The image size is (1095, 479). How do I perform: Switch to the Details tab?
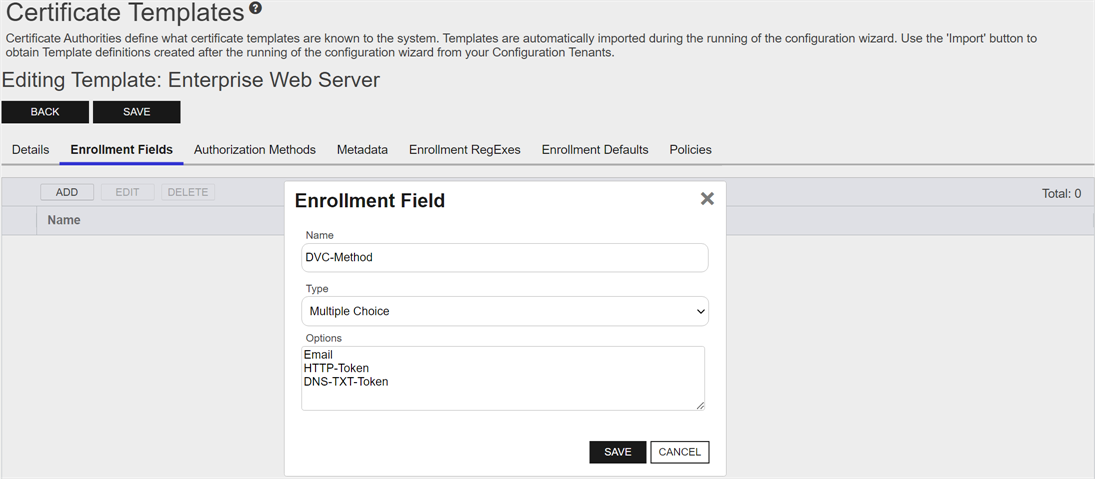point(30,150)
